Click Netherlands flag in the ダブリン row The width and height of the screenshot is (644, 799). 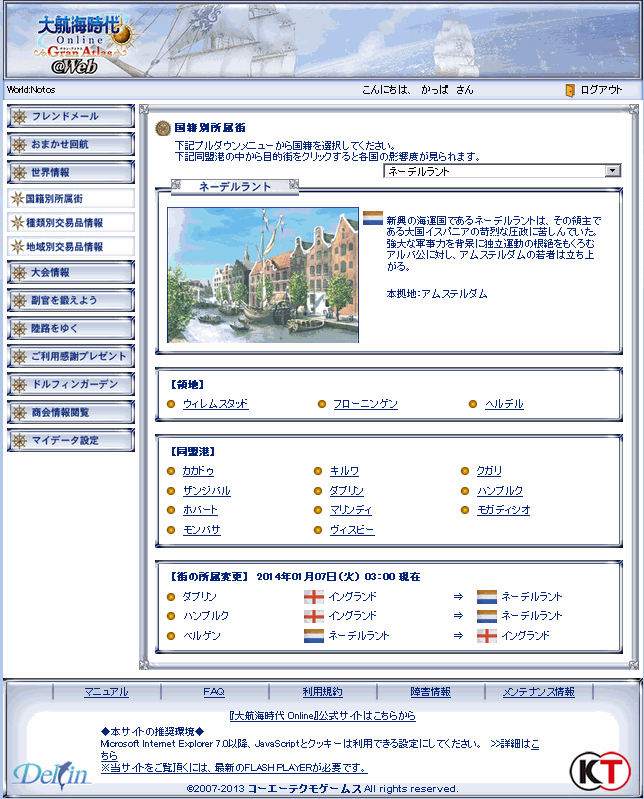point(487,597)
